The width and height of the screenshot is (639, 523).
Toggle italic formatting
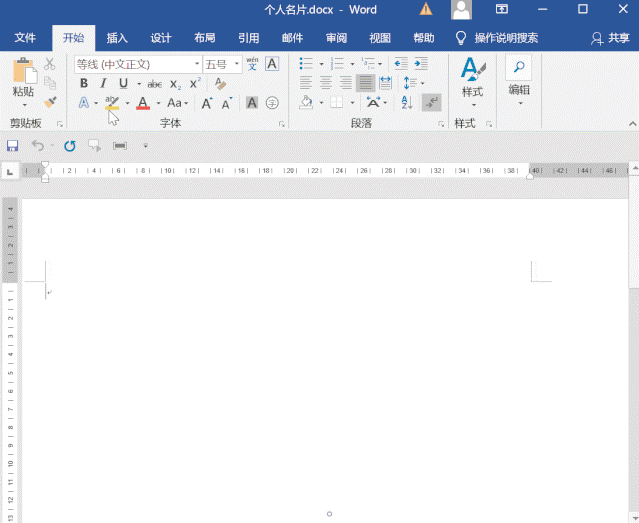coord(104,84)
